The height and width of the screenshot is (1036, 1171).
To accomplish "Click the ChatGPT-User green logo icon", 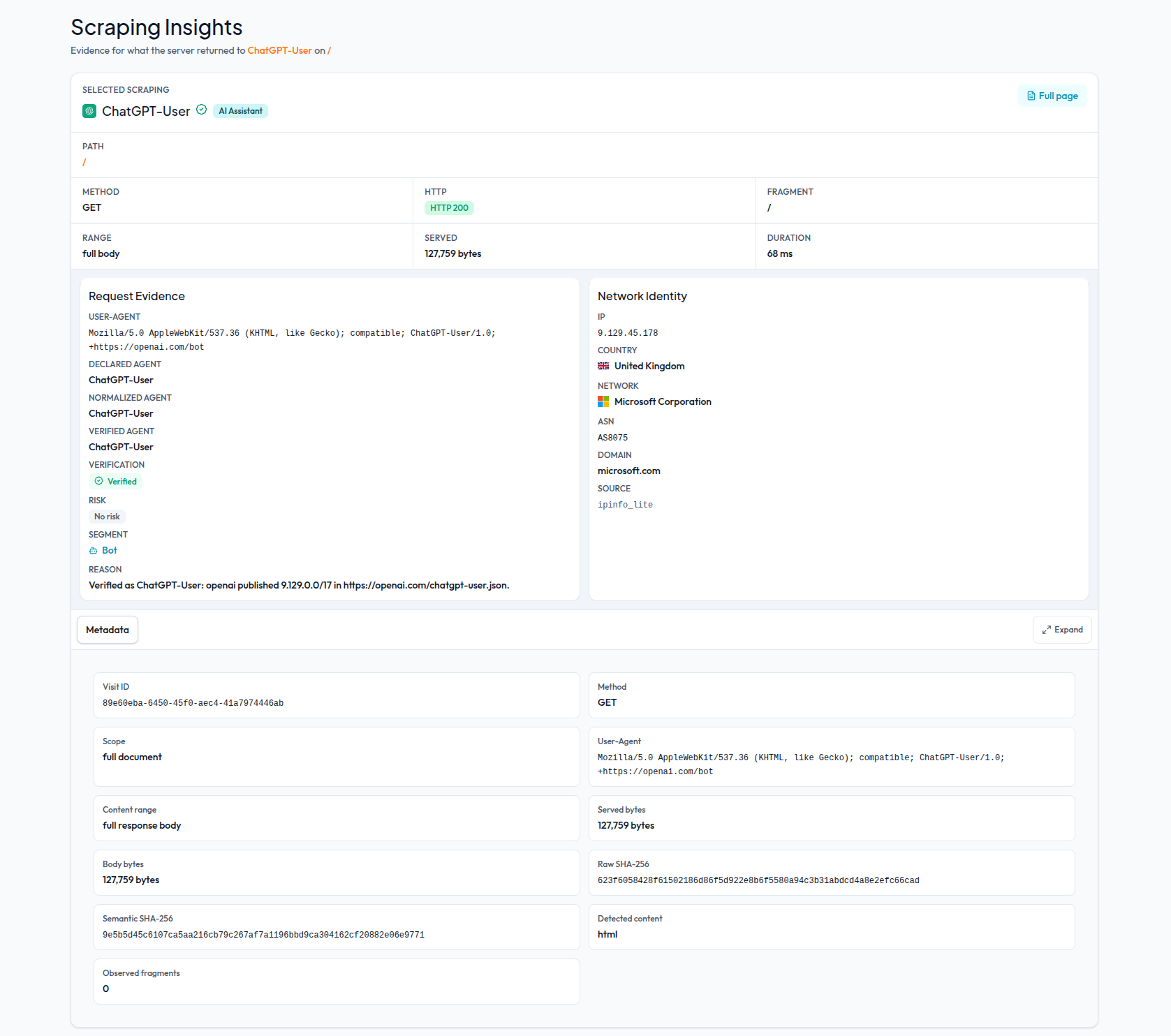I will pos(89,111).
